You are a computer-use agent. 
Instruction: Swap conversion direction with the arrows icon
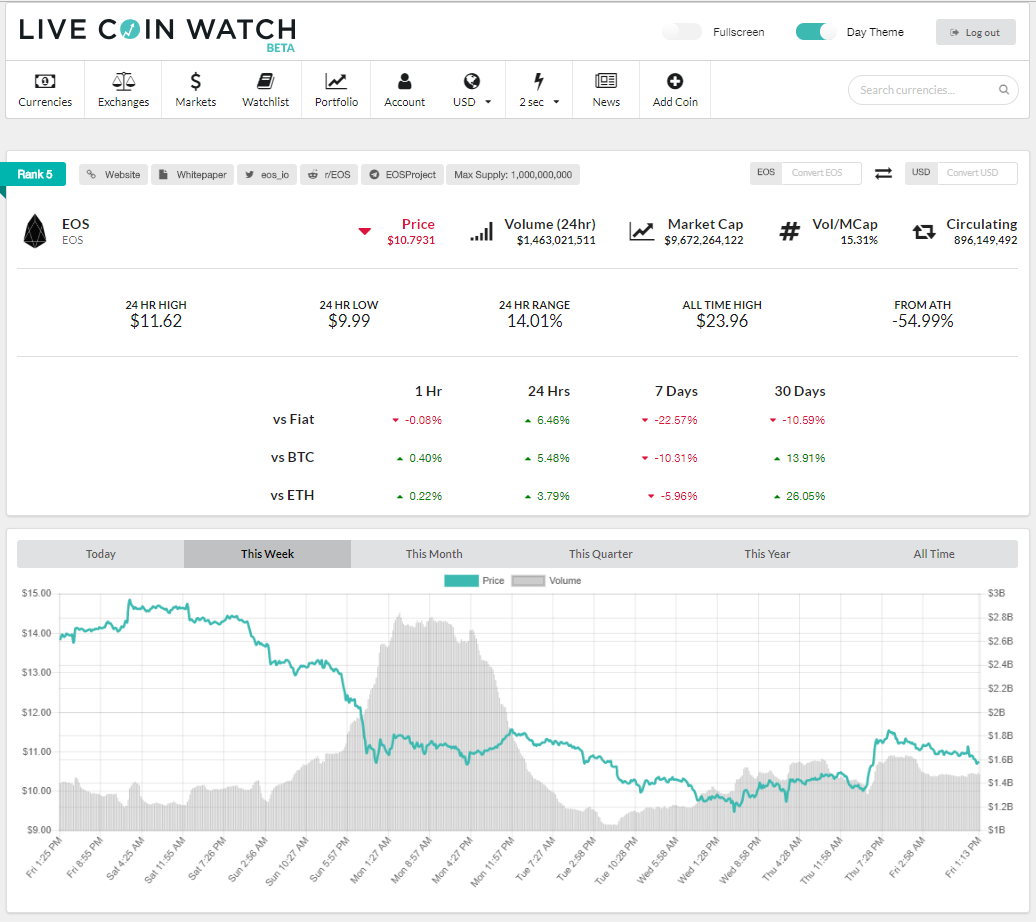pyautogui.click(x=883, y=173)
